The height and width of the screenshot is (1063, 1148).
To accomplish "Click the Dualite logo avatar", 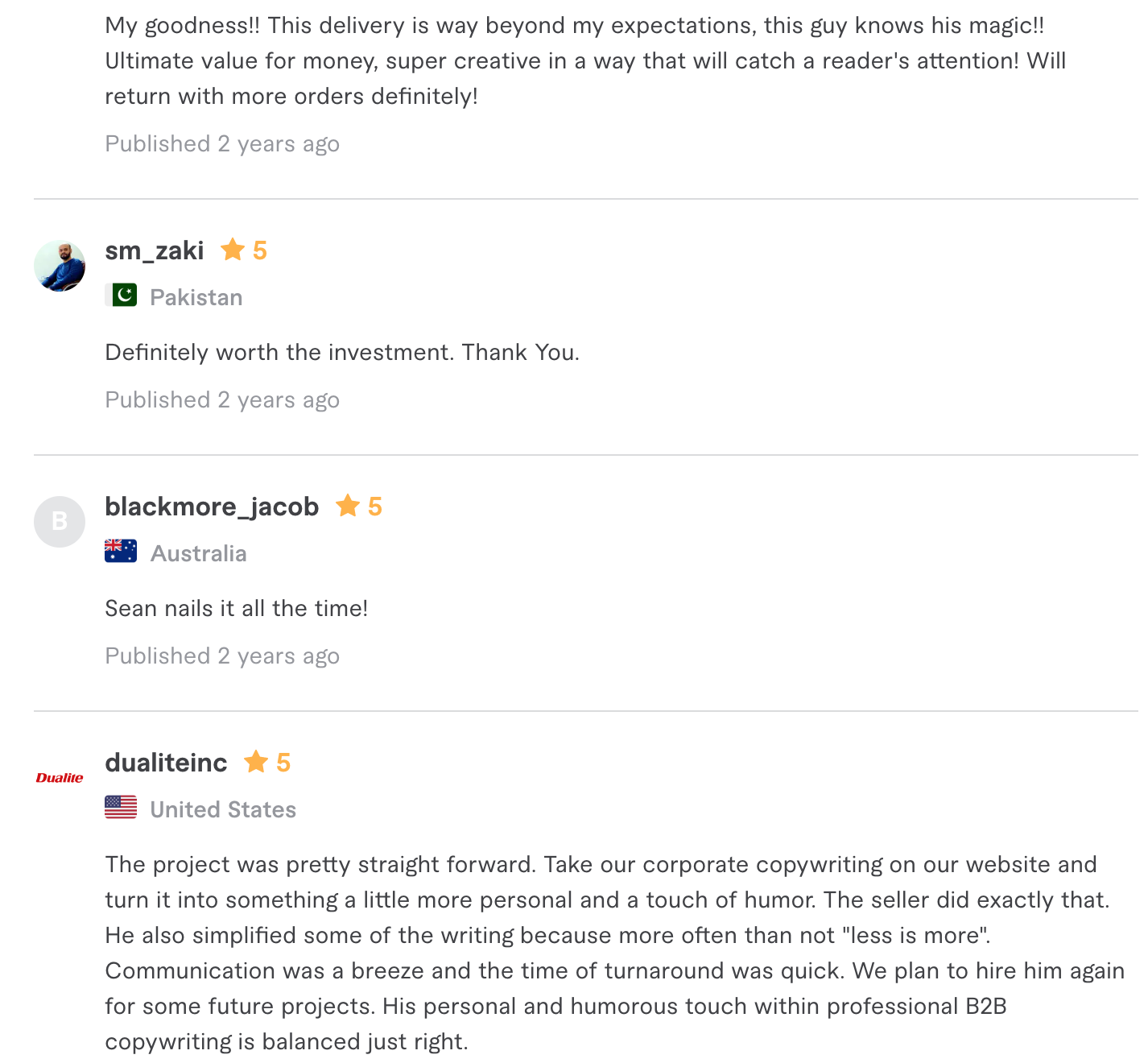I will pyautogui.click(x=60, y=778).
